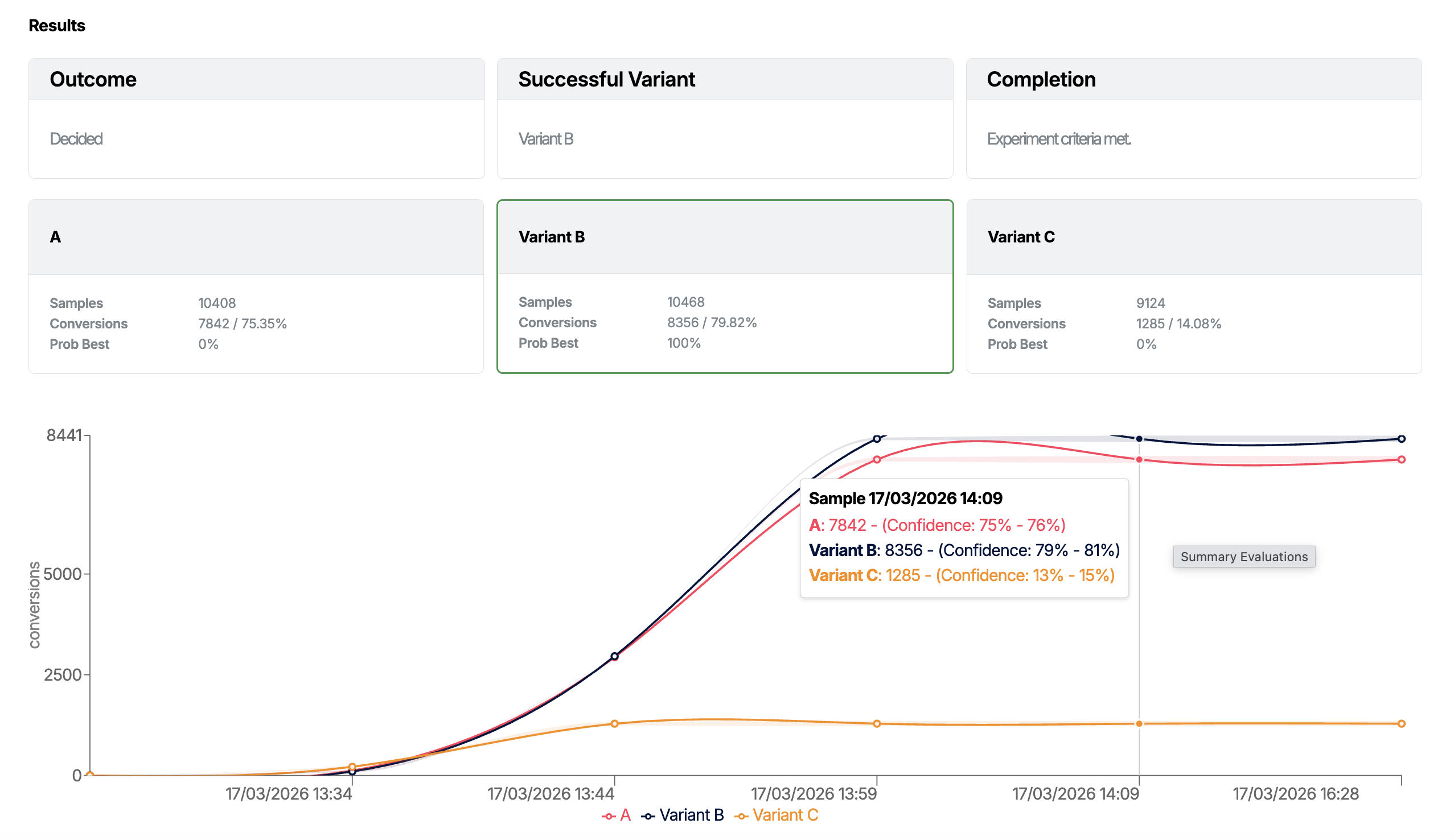Open the Outcome card
Screen dimensions: 1454x840
pos(256,118)
